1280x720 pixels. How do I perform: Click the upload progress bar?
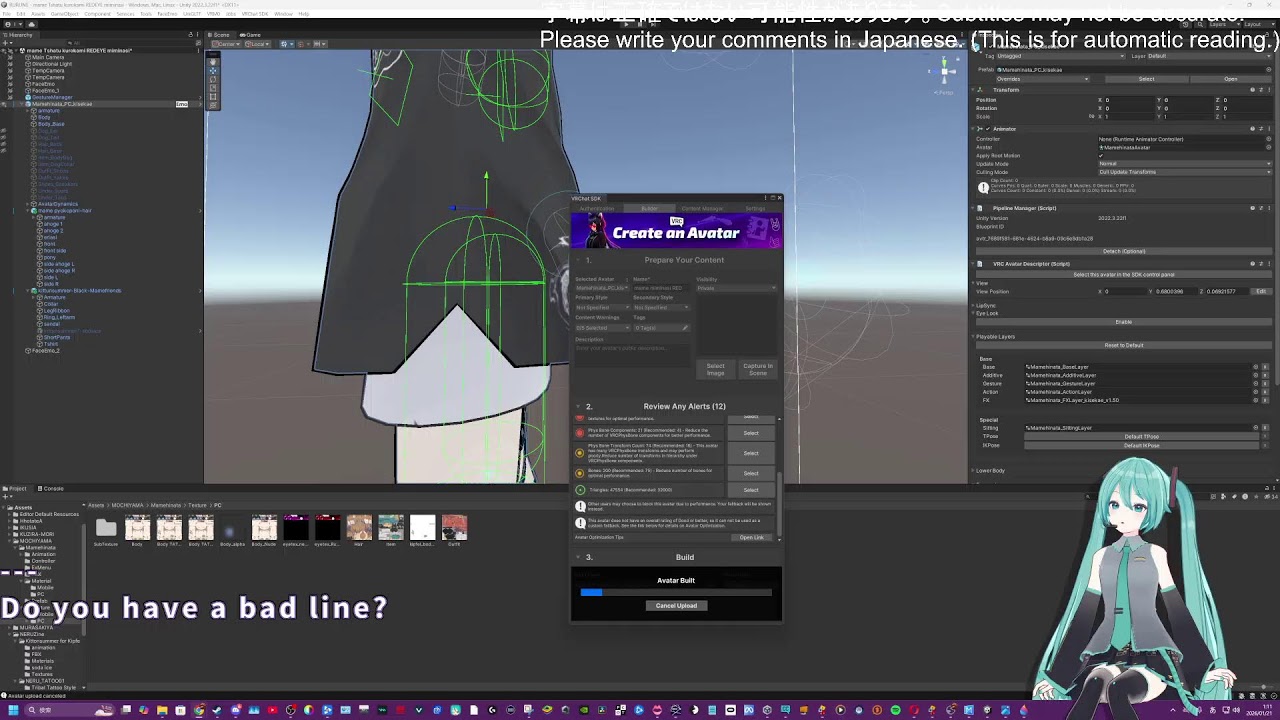pyautogui.click(x=676, y=593)
